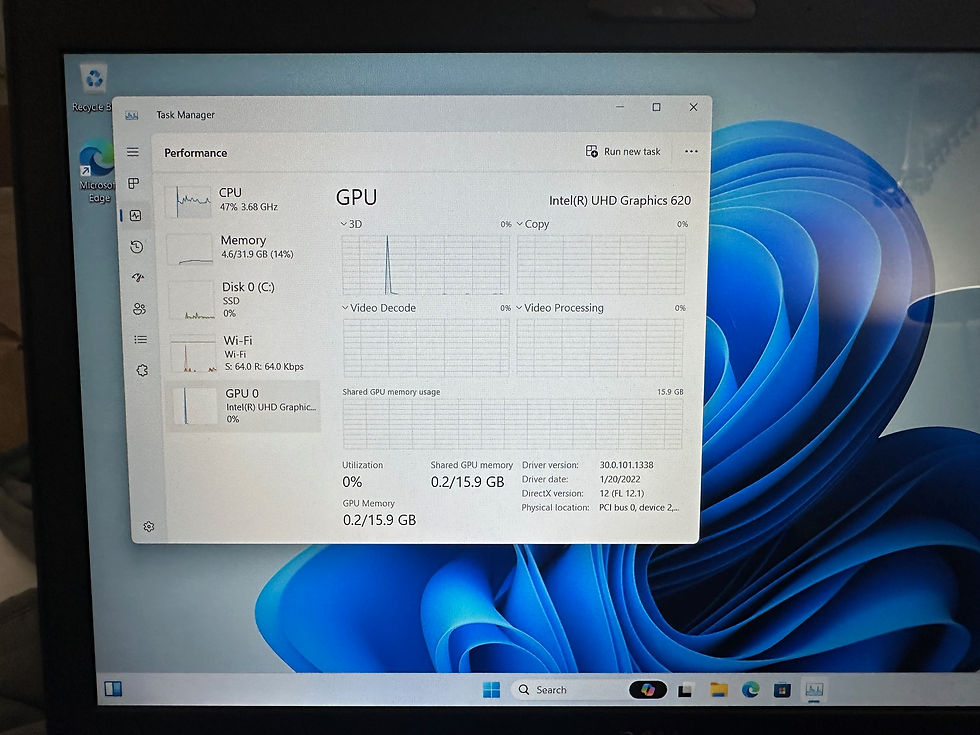Viewport: 980px width, 735px height.
Task: Open Task Manager settings gear icon
Action: pos(148,527)
